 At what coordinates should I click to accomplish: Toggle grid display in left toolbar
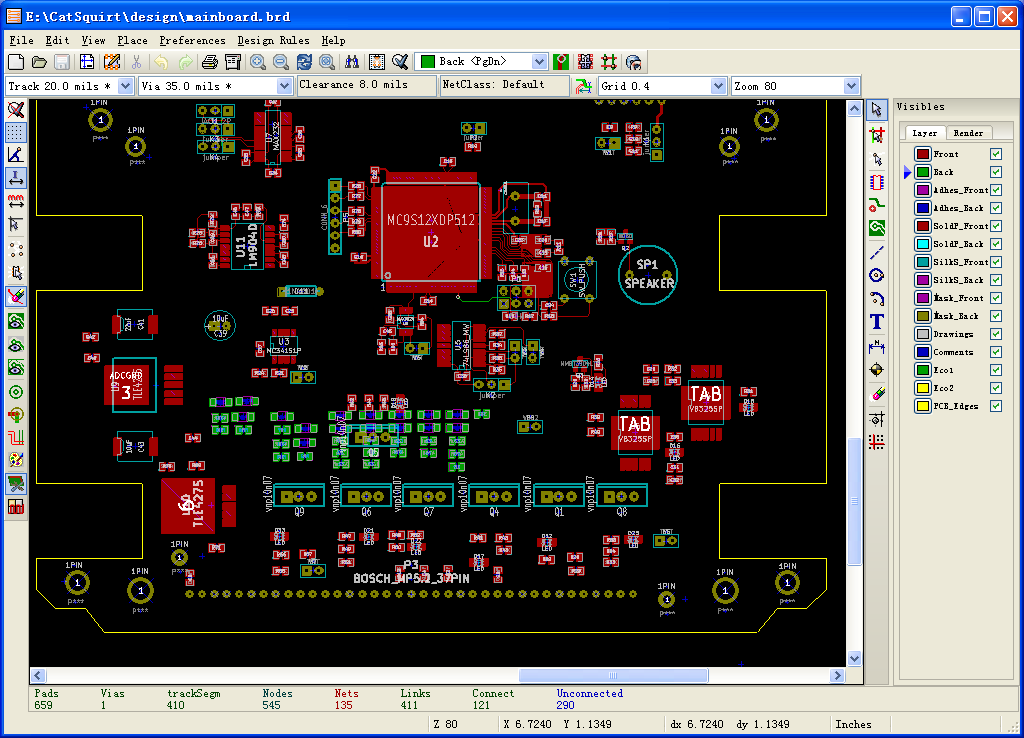click(x=16, y=132)
